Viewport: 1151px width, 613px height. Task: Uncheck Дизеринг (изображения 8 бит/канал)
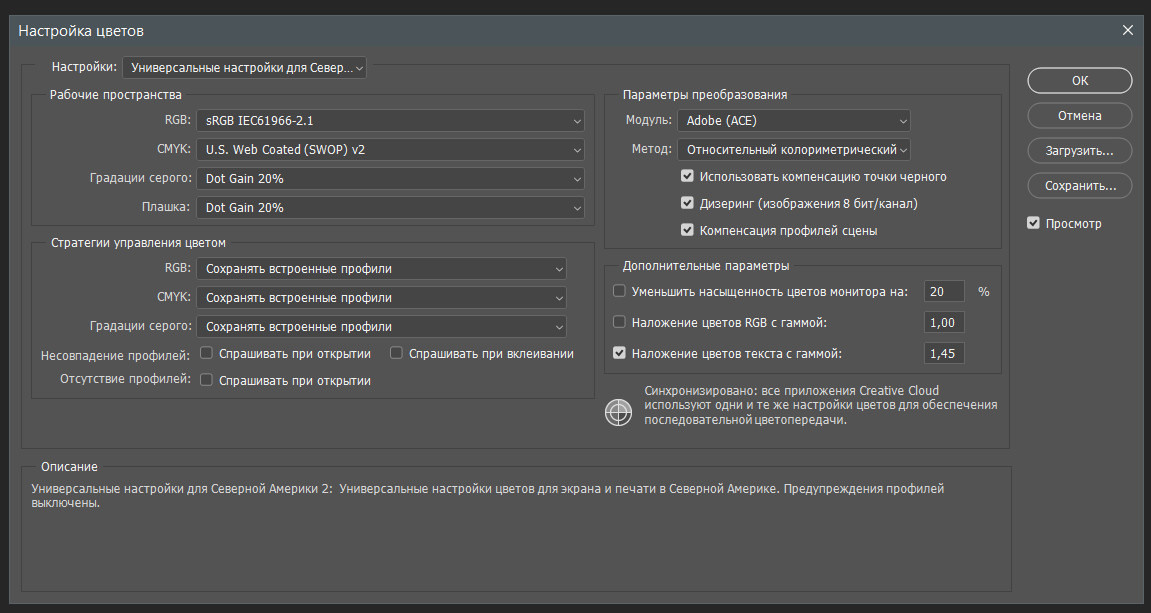click(x=687, y=203)
